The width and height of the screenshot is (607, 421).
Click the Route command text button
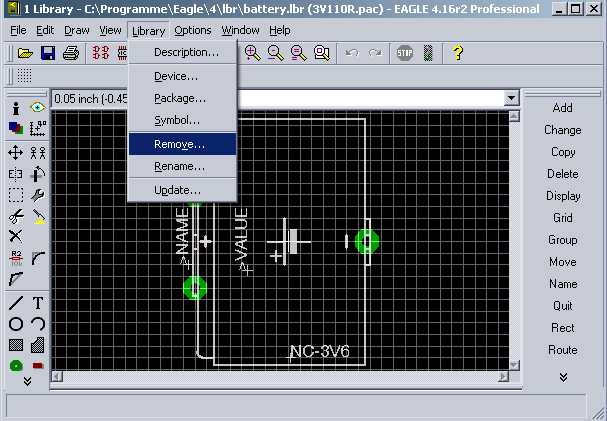pyautogui.click(x=562, y=350)
